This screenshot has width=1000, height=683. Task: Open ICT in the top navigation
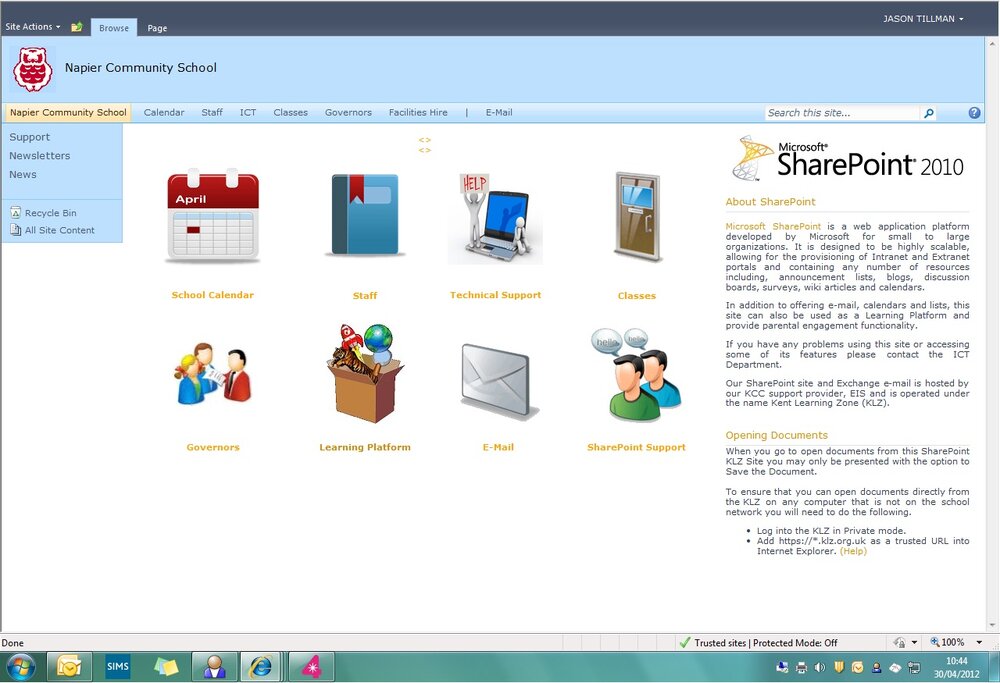pyautogui.click(x=247, y=112)
